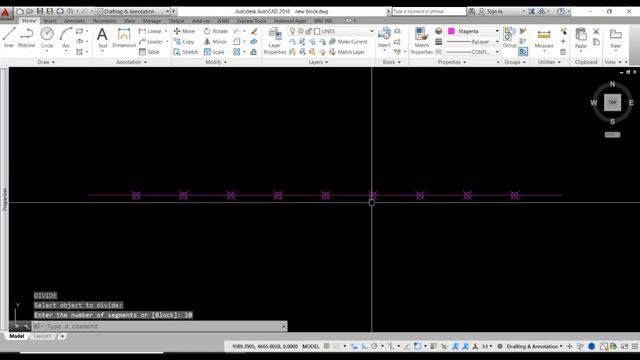Open the Manage ribbon tab
The height and width of the screenshot is (360, 640).
[152, 20]
